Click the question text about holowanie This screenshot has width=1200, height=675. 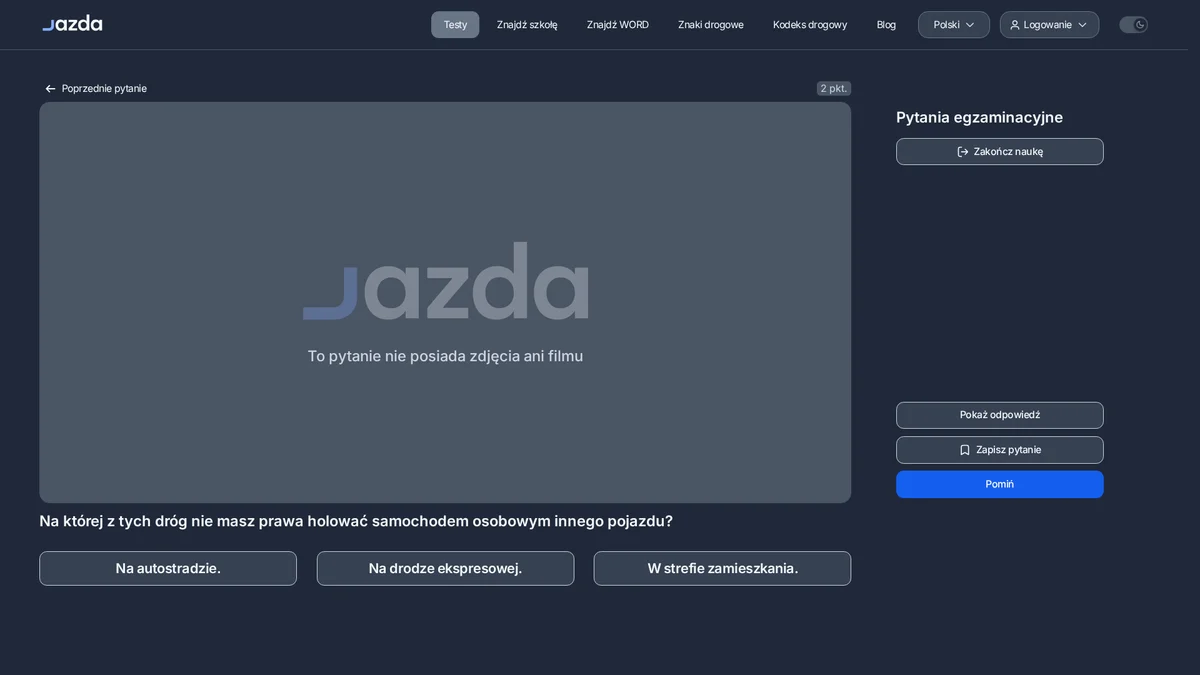click(x=356, y=521)
